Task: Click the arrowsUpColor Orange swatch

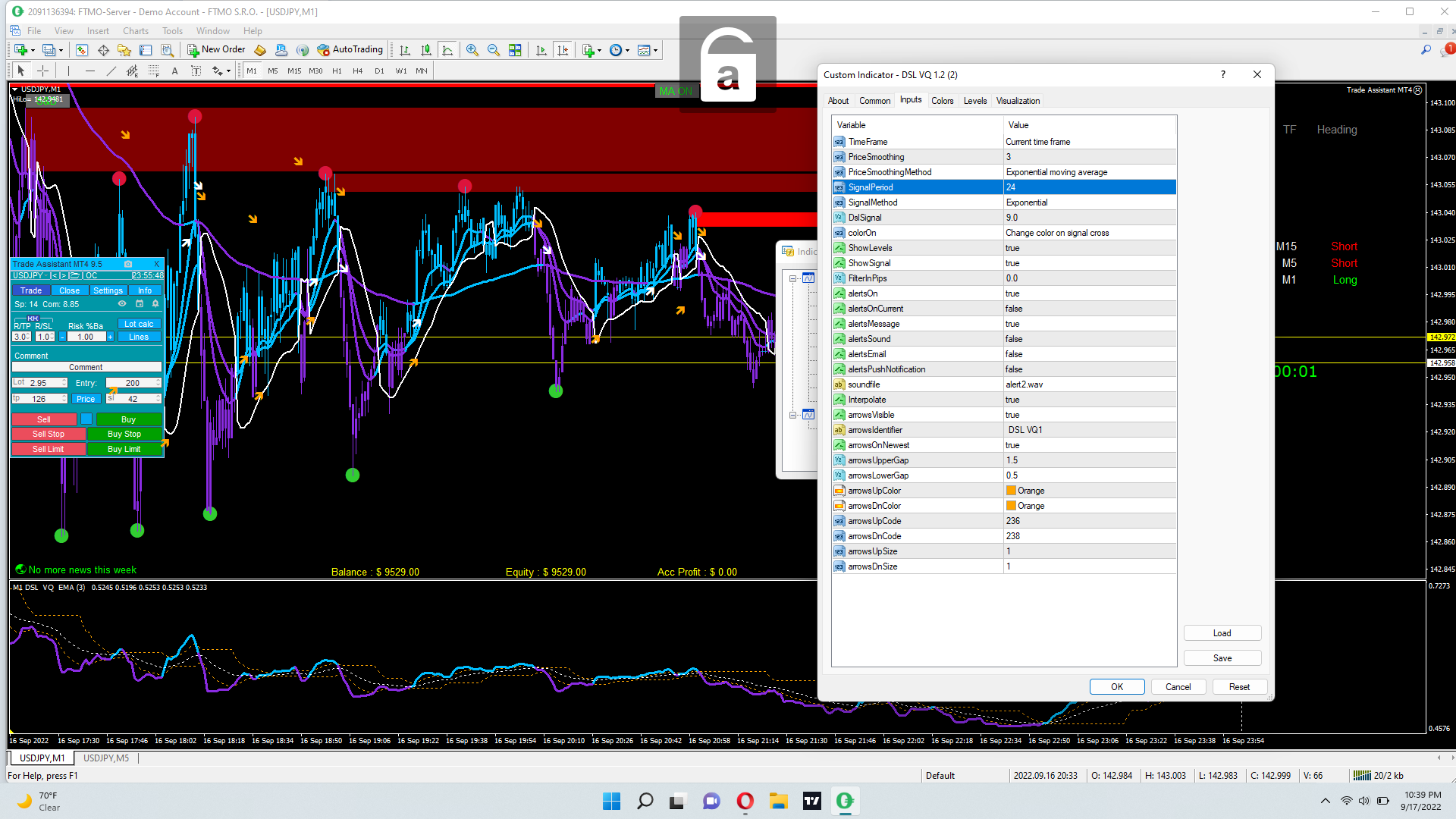Action: pyautogui.click(x=1011, y=491)
